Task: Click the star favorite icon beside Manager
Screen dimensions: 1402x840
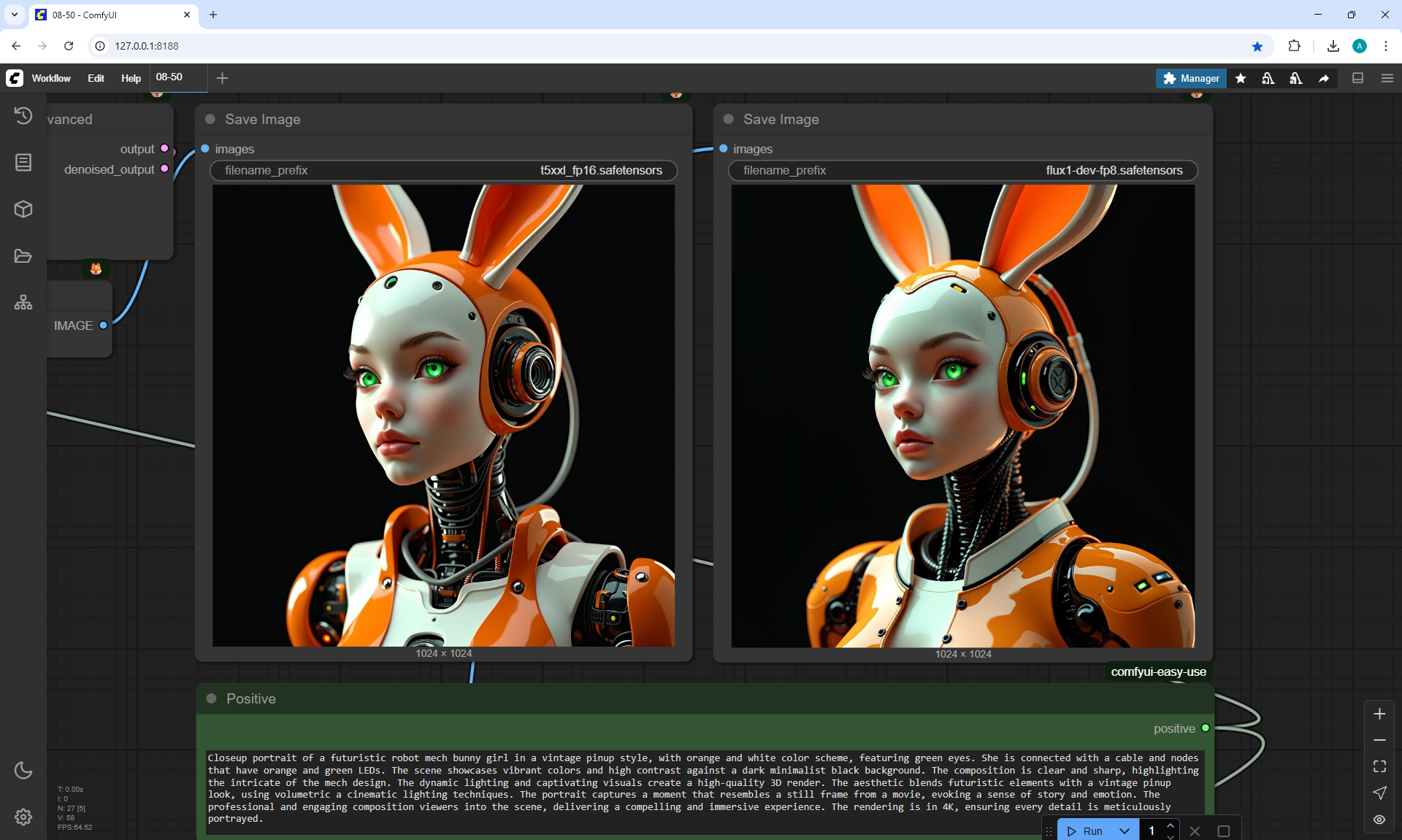Action: coord(1241,78)
